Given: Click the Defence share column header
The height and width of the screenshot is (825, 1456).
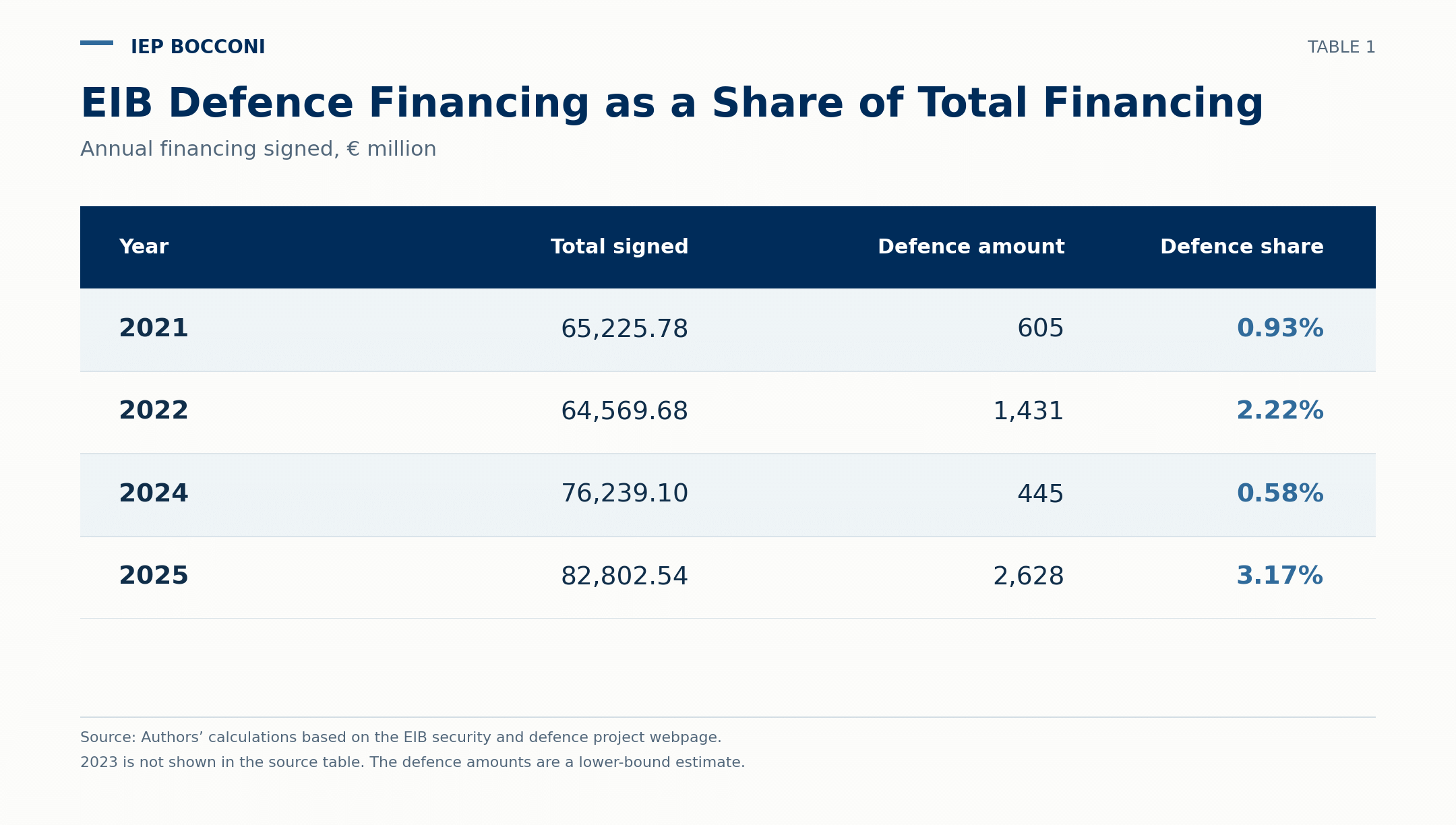Looking at the screenshot, I should click(1242, 247).
